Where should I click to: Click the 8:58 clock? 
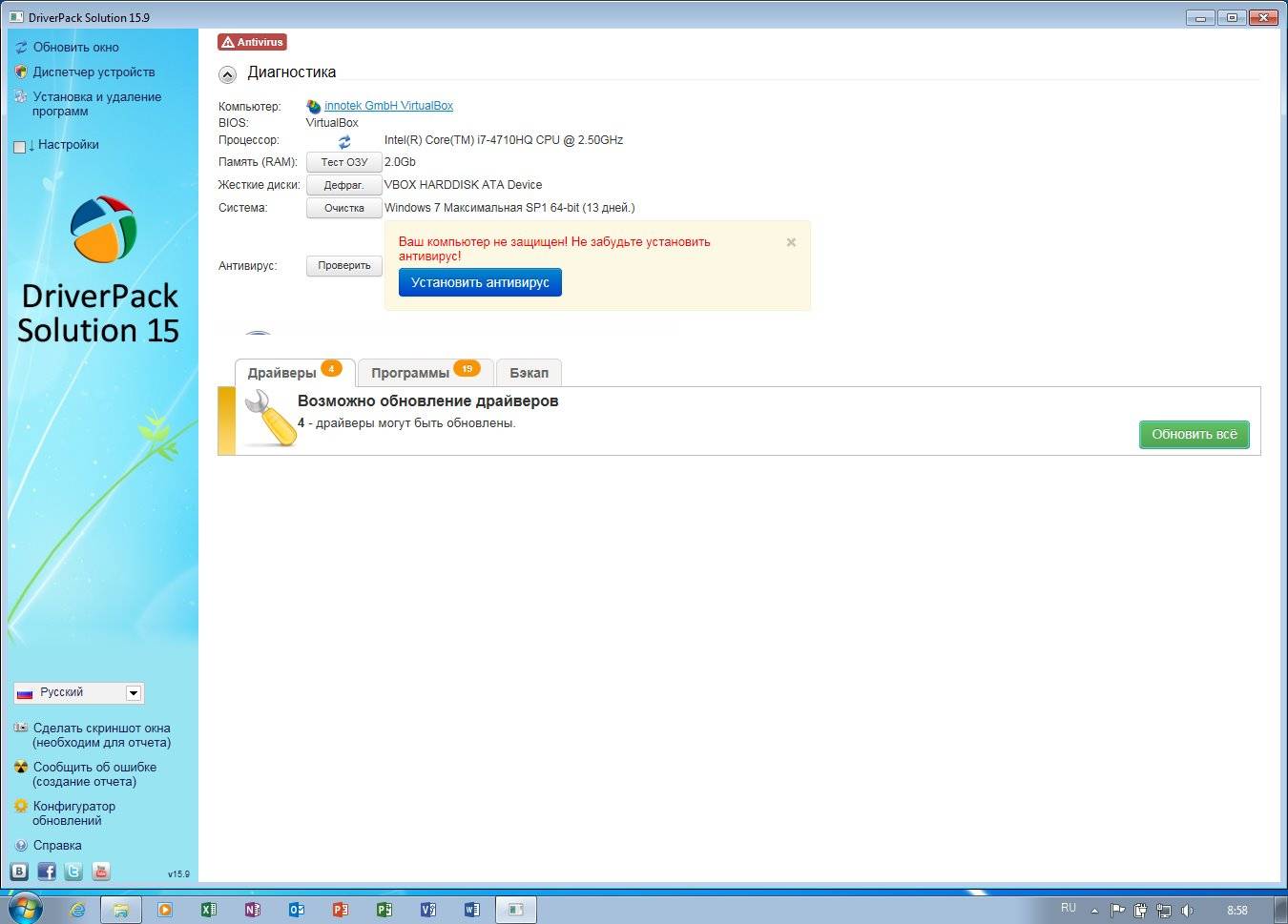coord(1237,911)
